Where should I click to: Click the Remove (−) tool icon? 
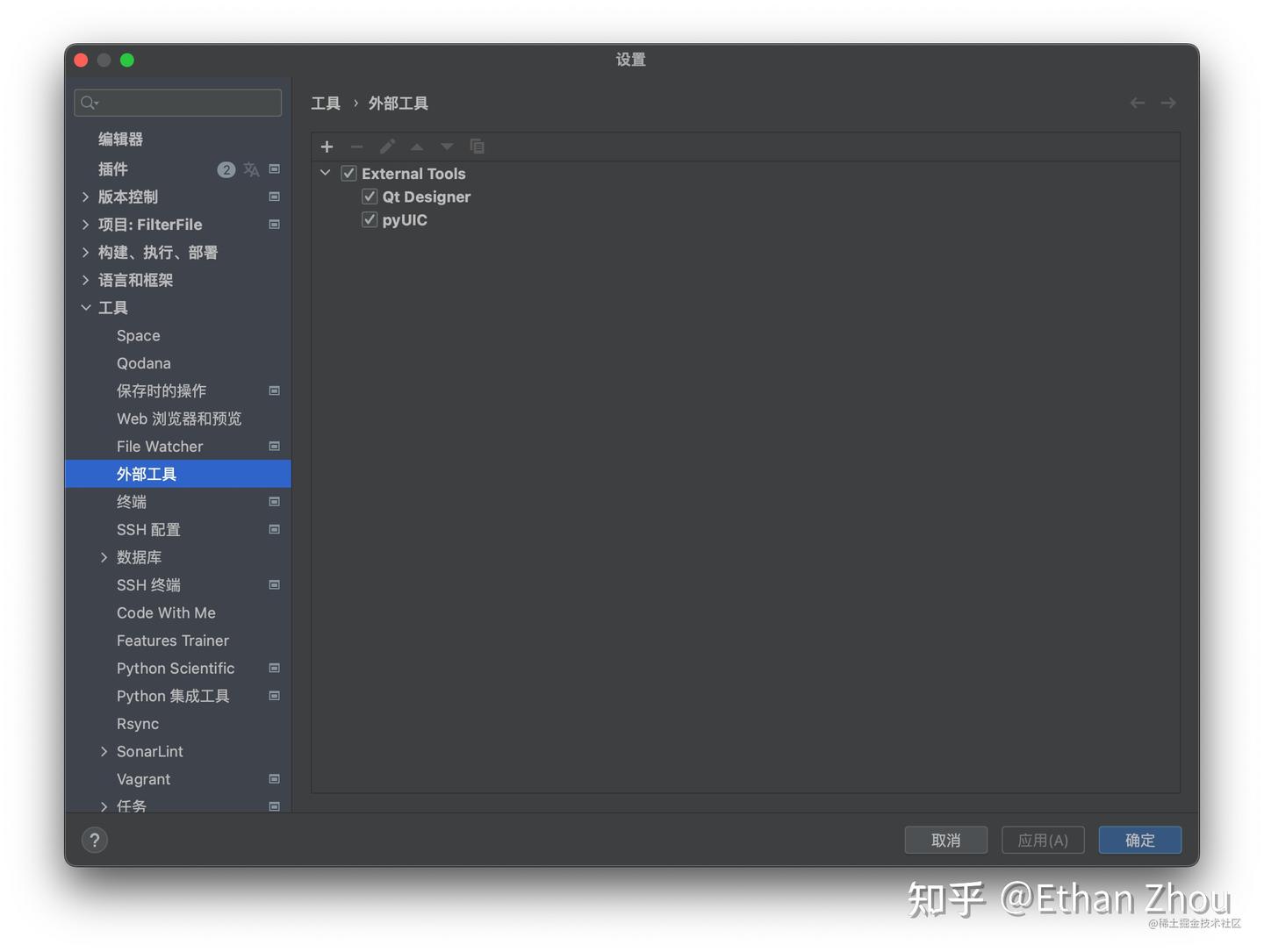pos(356,147)
